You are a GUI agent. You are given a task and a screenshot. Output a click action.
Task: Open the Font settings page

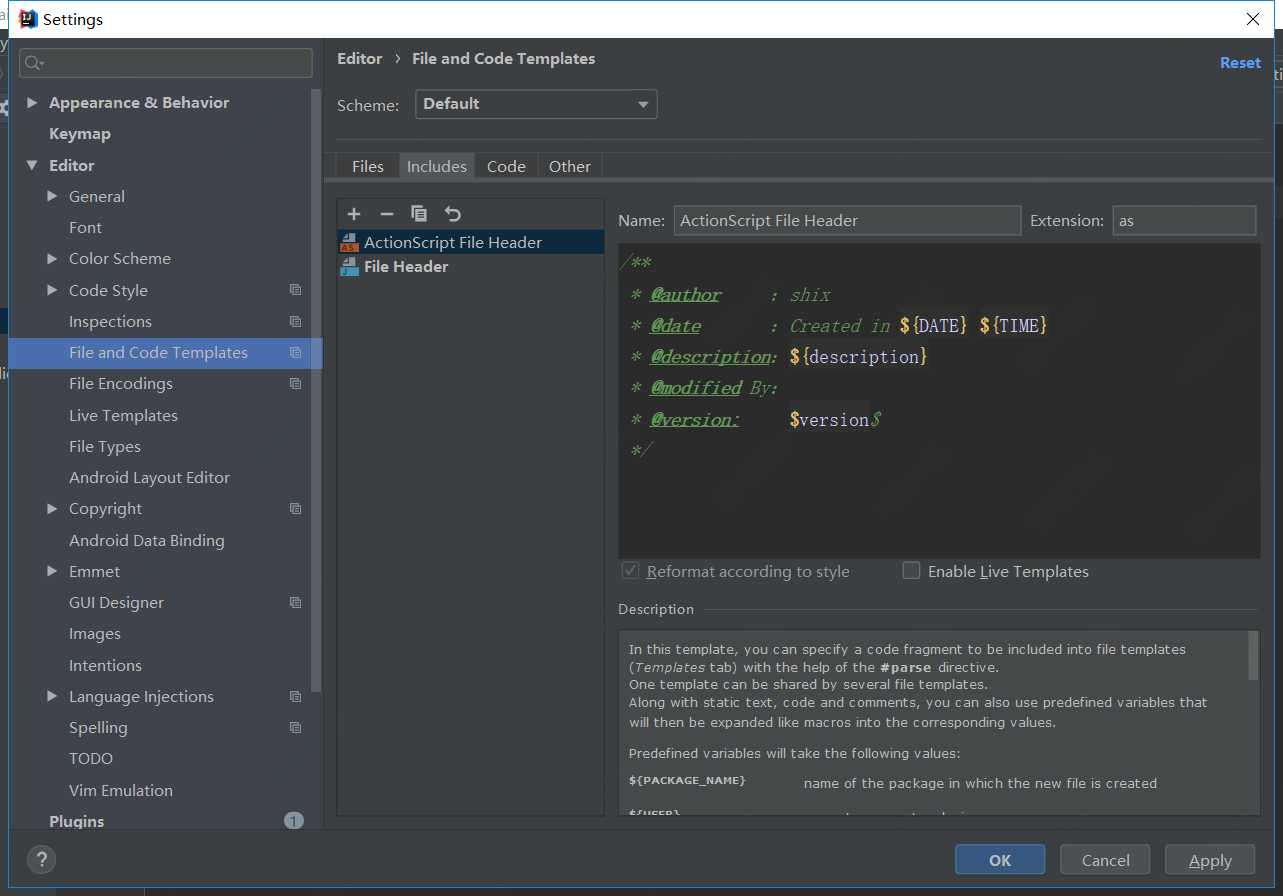[x=85, y=227]
